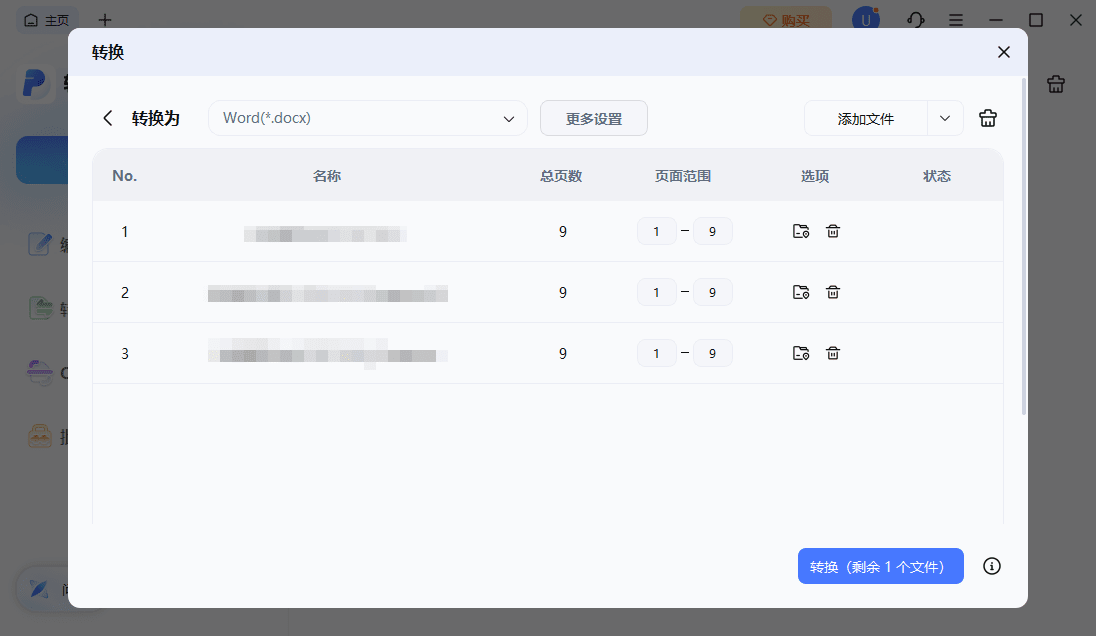This screenshot has width=1096, height=636.
Task: Delete file row 1 from list
Action: (x=832, y=231)
